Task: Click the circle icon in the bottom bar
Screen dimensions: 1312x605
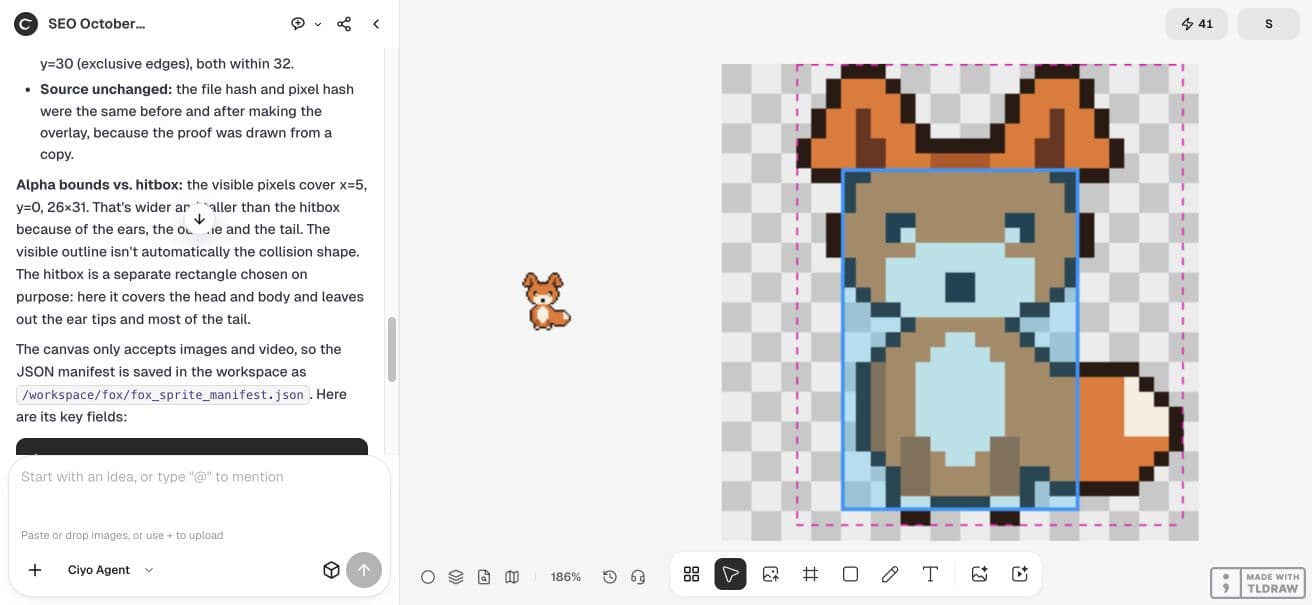Action: (428, 577)
